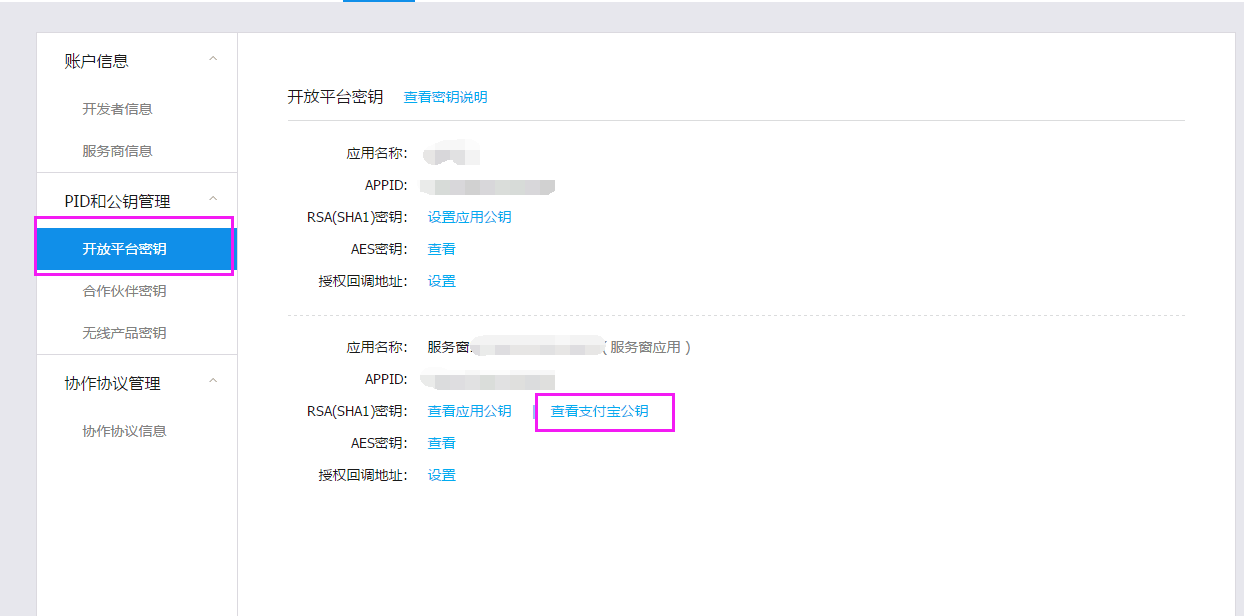Set 授权回调地址 for the 服务窗 application
Screen dimensions: 1244x616
441,475
